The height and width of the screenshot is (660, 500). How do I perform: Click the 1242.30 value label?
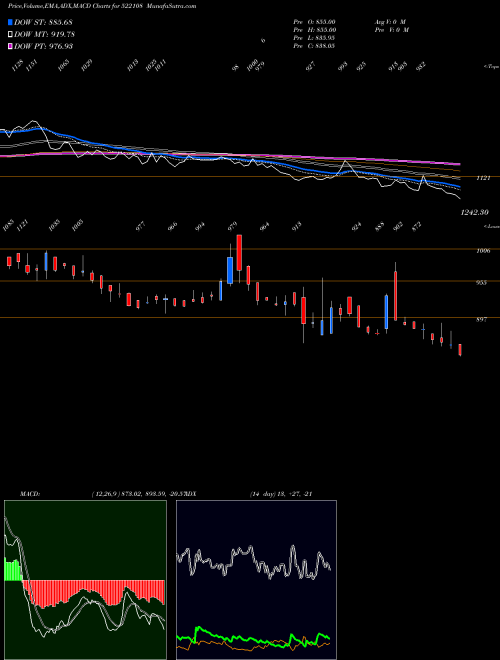pyautogui.click(x=474, y=213)
